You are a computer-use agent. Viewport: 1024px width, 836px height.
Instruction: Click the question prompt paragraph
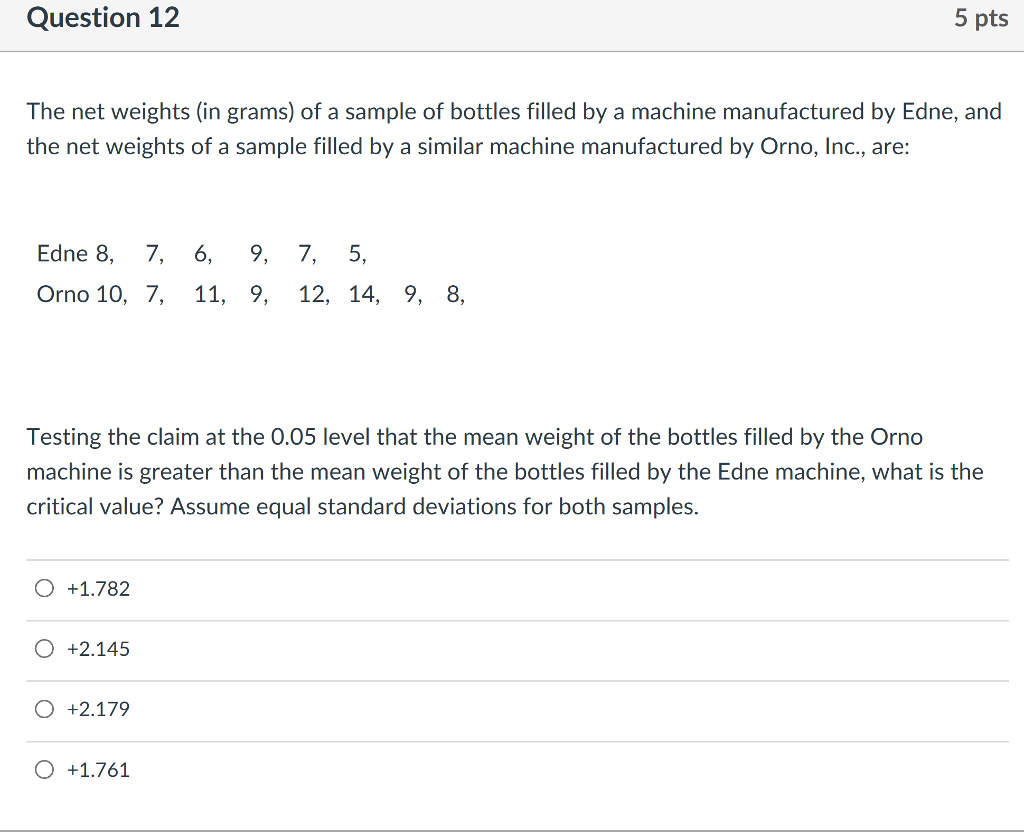coord(512,128)
